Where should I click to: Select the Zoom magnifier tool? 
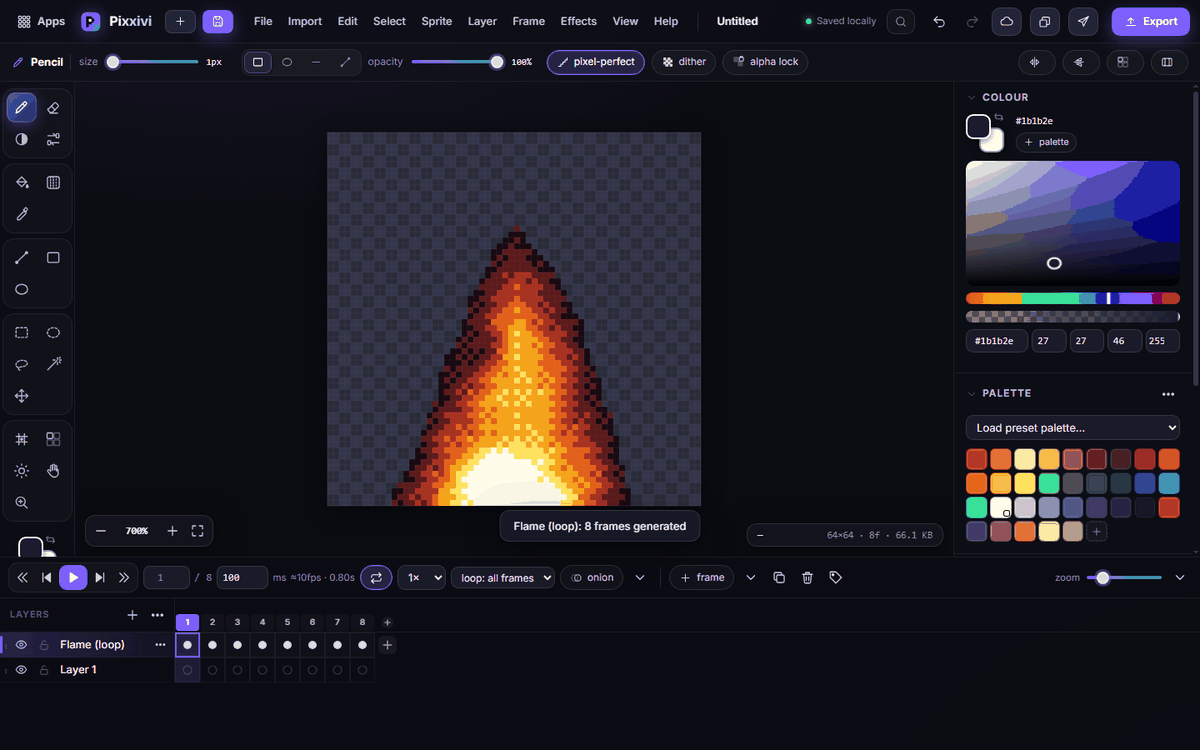(22, 502)
